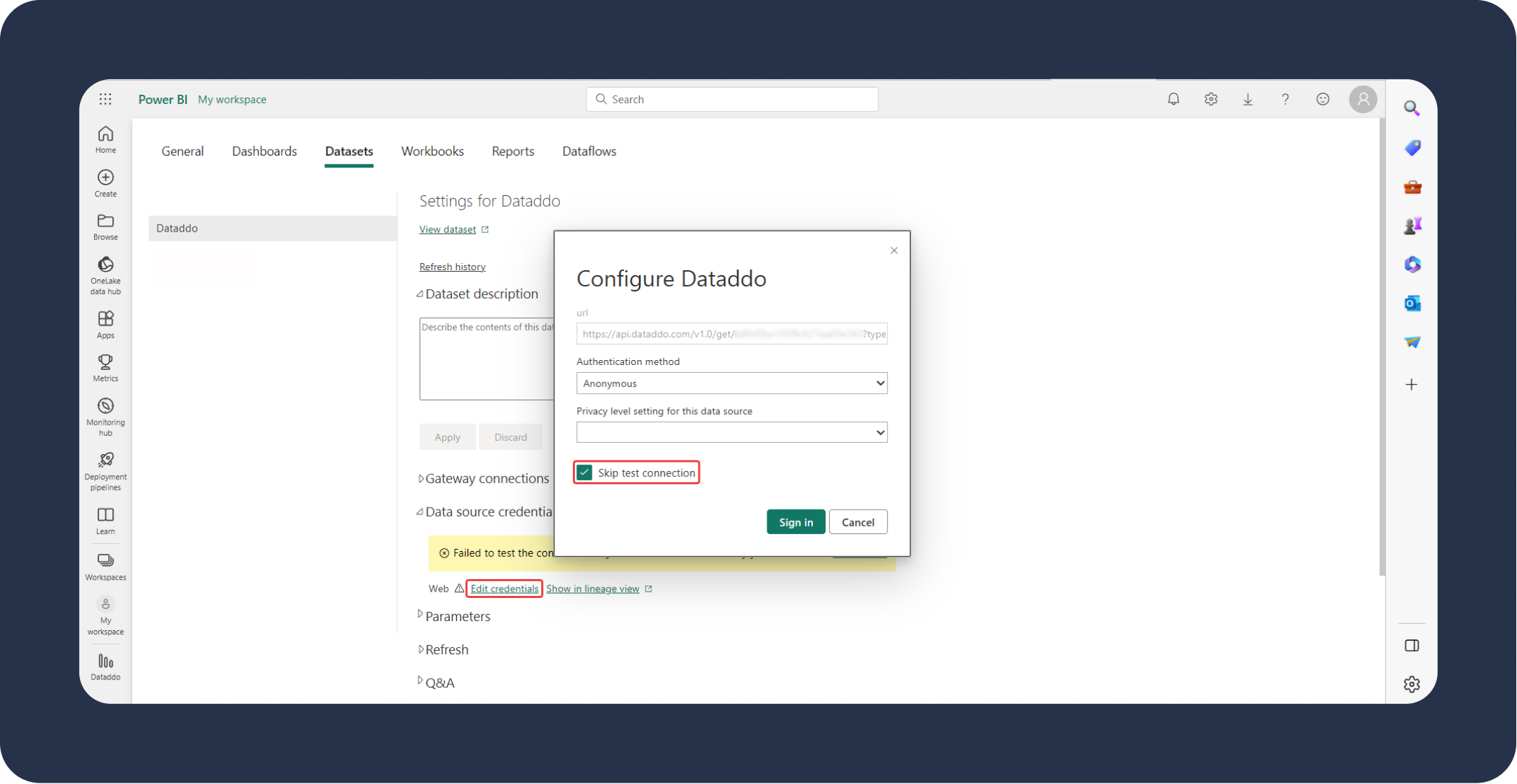1517x784 pixels.
Task: Select the Datasets tab
Action: (349, 151)
